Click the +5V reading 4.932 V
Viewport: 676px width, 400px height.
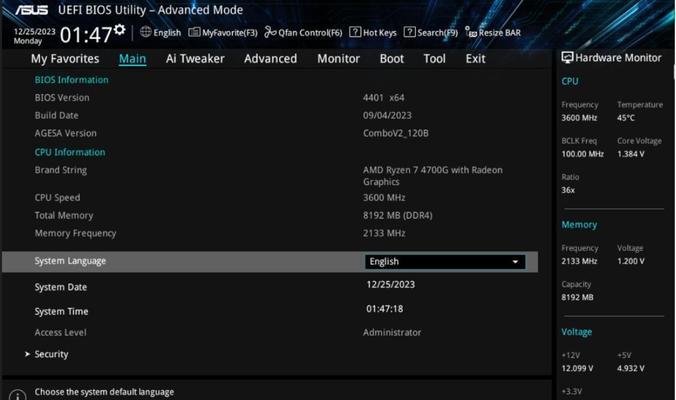click(x=631, y=369)
